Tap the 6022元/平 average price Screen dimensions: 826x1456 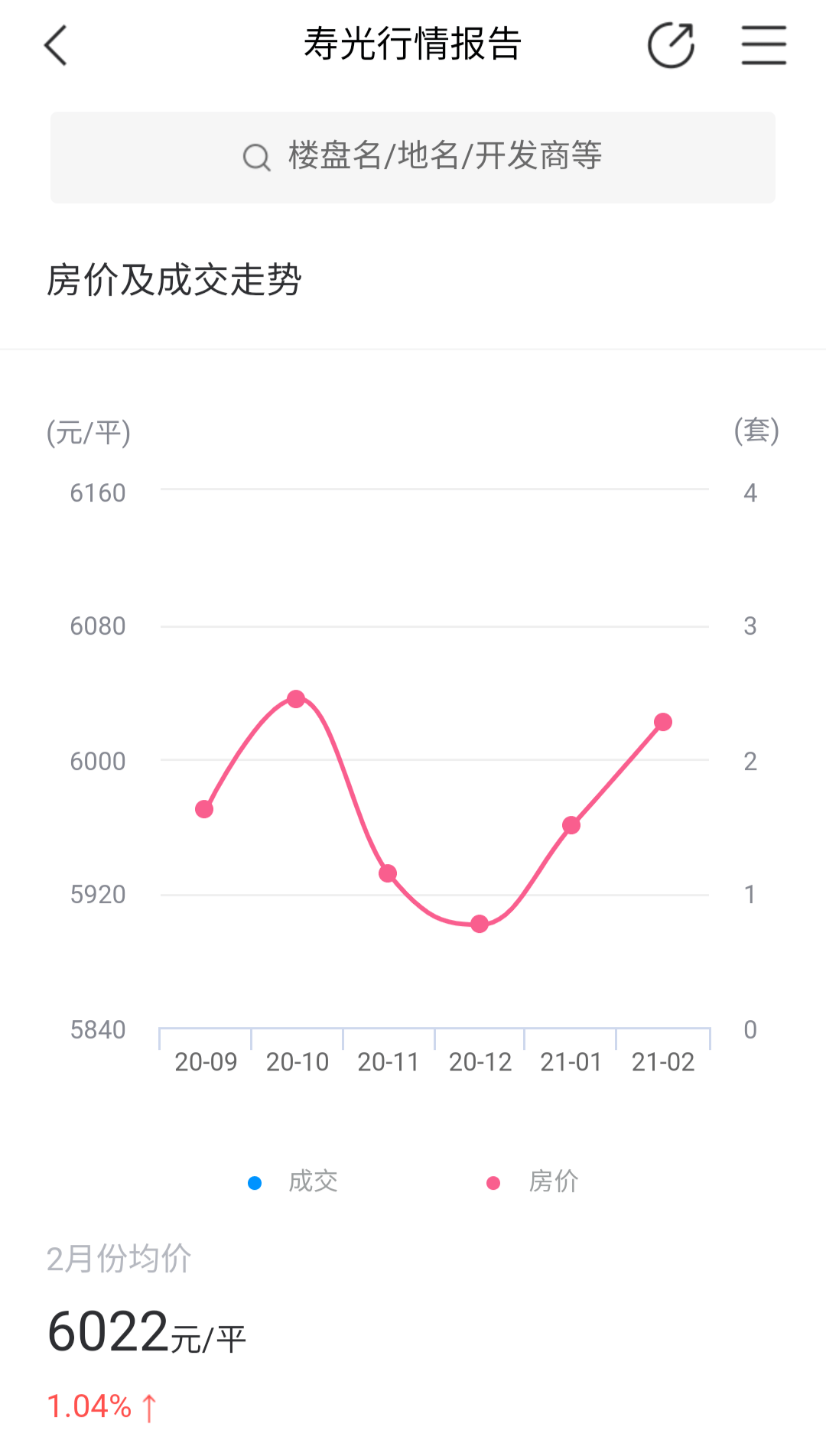[147, 1332]
